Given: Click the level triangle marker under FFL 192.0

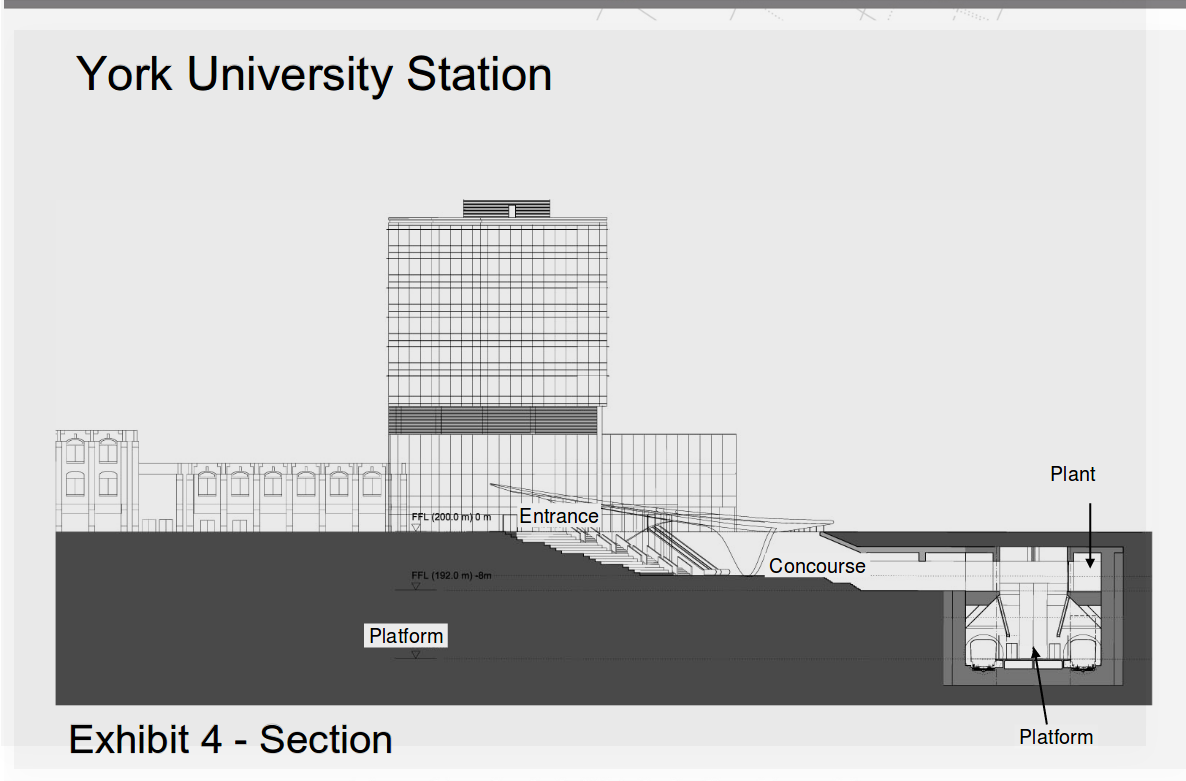Looking at the screenshot, I should tap(416, 586).
